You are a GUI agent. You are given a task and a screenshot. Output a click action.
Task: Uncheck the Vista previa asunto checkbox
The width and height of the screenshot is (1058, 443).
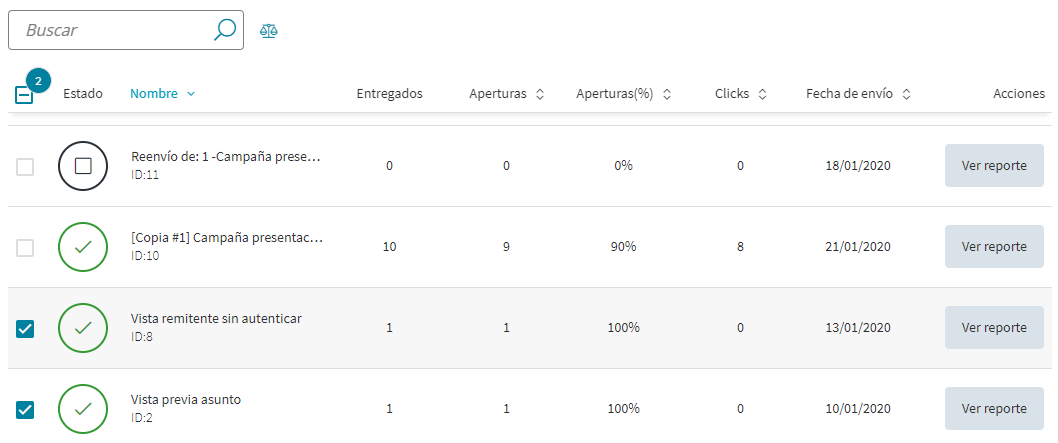point(25,409)
